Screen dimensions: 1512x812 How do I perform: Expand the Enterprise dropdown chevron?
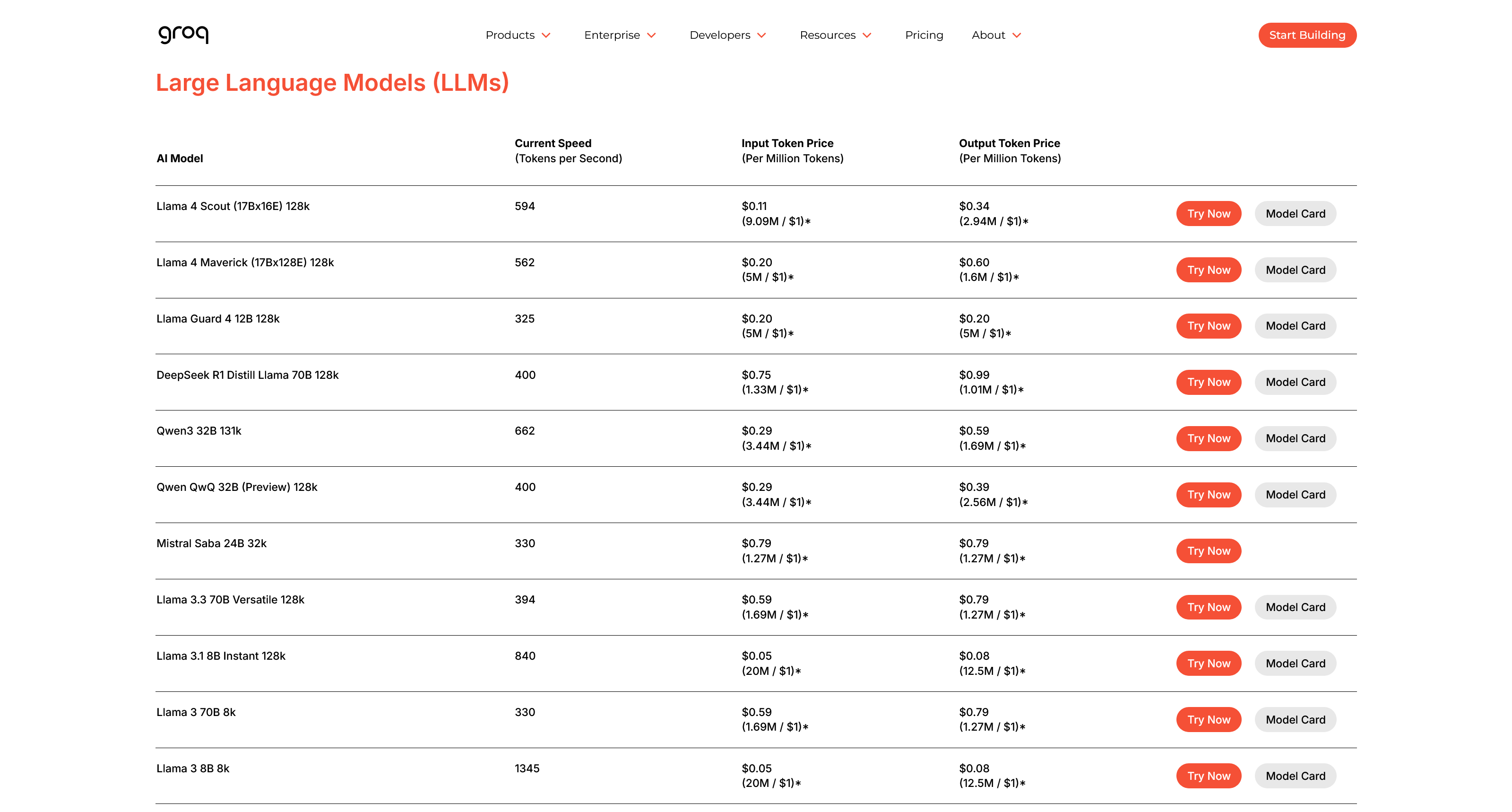pyautogui.click(x=651, y=35)
